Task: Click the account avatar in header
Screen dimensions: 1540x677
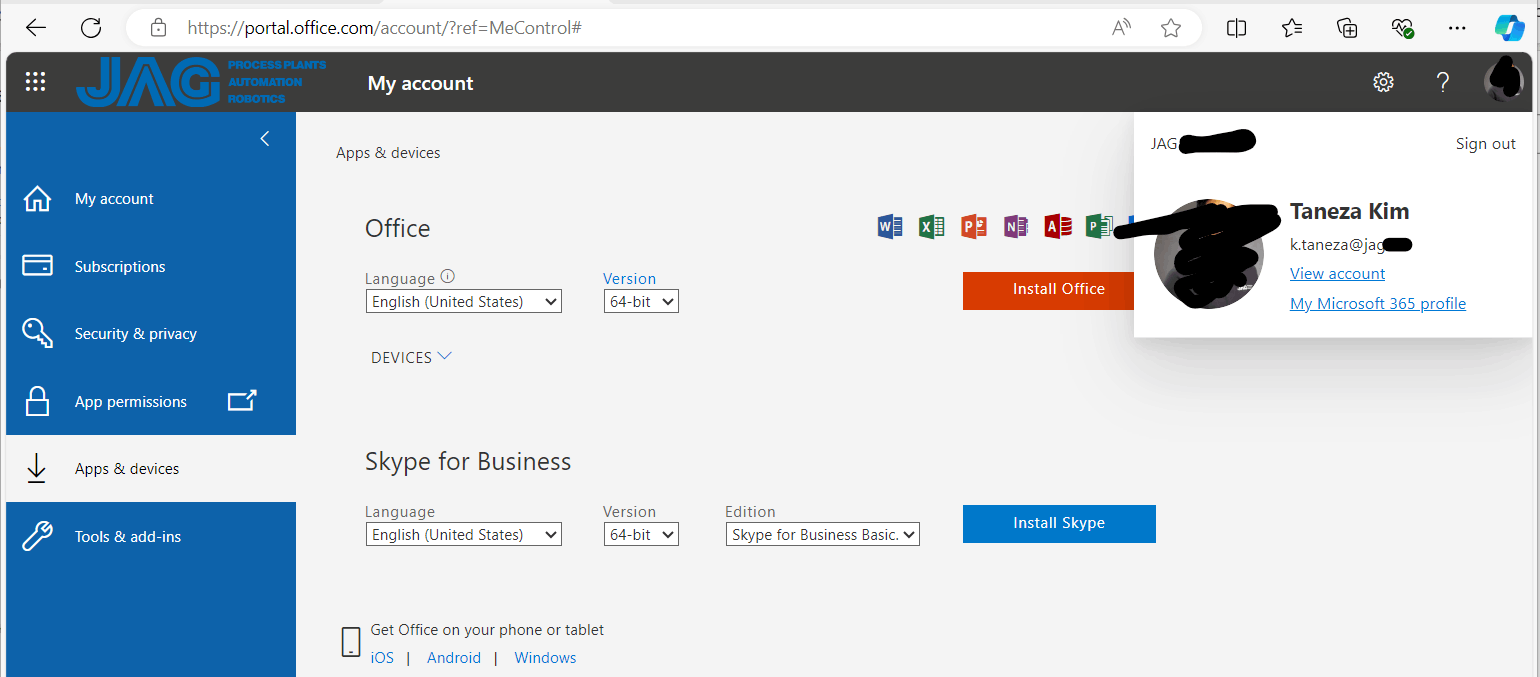Action: [1504, 80]
